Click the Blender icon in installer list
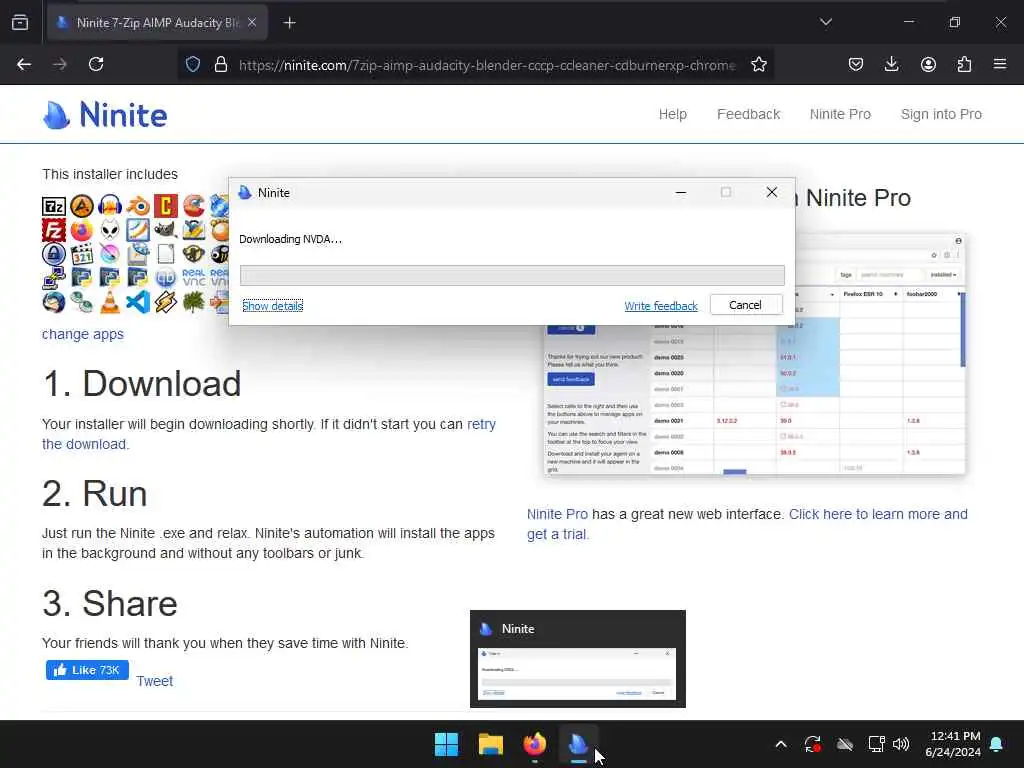 pos(138,206)
